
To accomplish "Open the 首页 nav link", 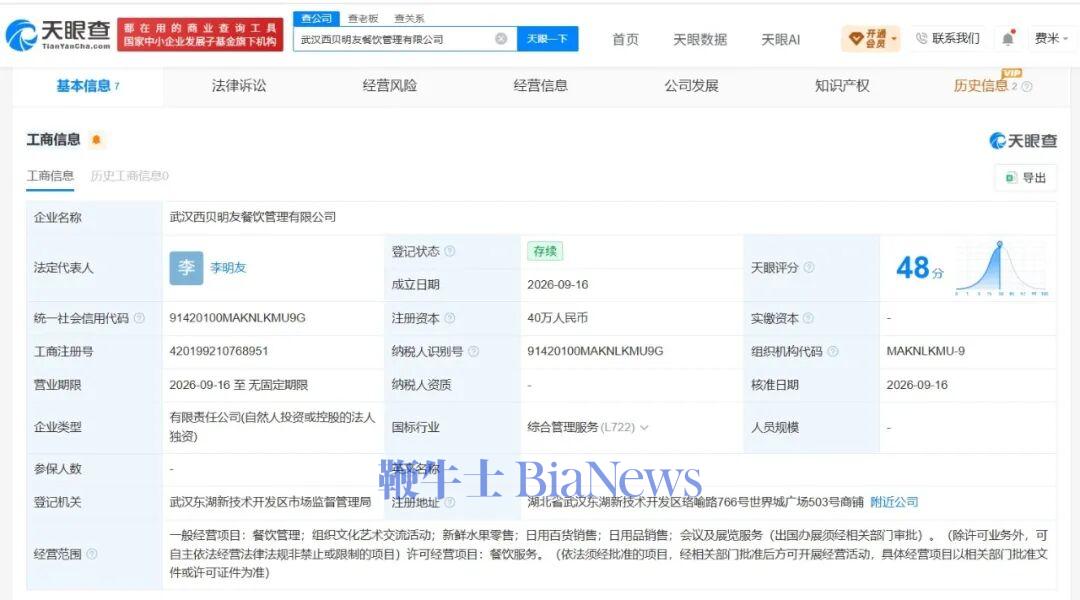I will coord(625,39).
